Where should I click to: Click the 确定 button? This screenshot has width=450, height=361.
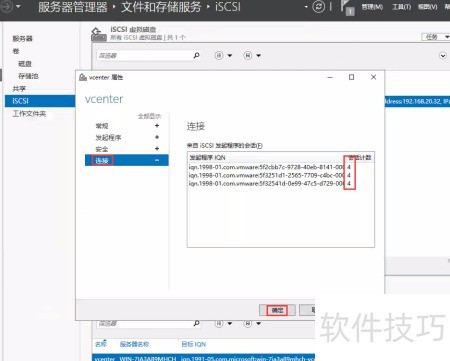coord(277,310)
